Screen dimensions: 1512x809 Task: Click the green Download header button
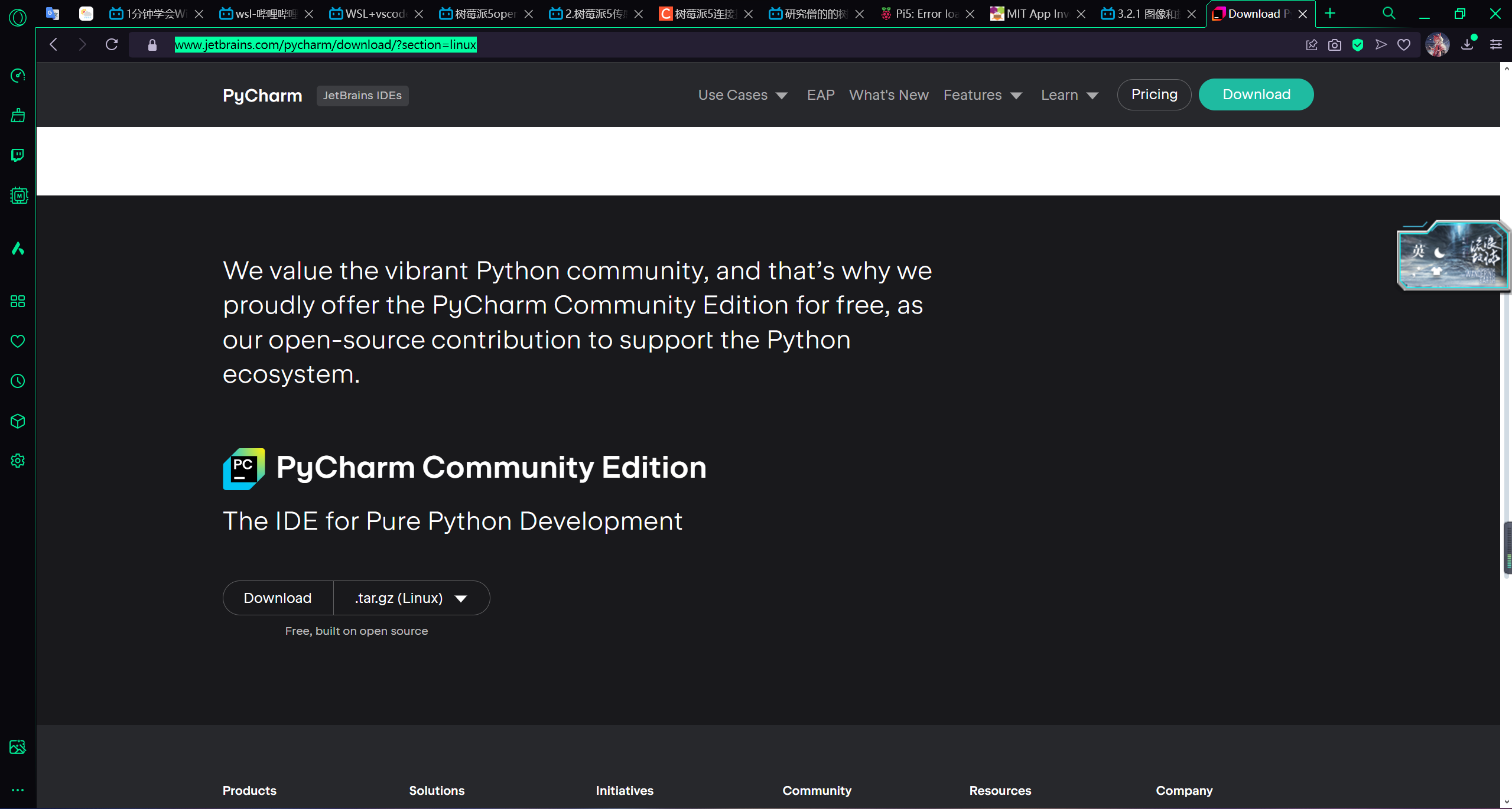point(1256,94)
